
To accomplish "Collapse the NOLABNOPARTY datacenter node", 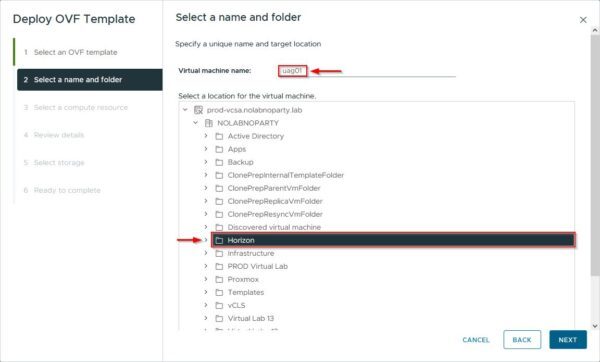I will pyautogui.click(x=196, y=123).
